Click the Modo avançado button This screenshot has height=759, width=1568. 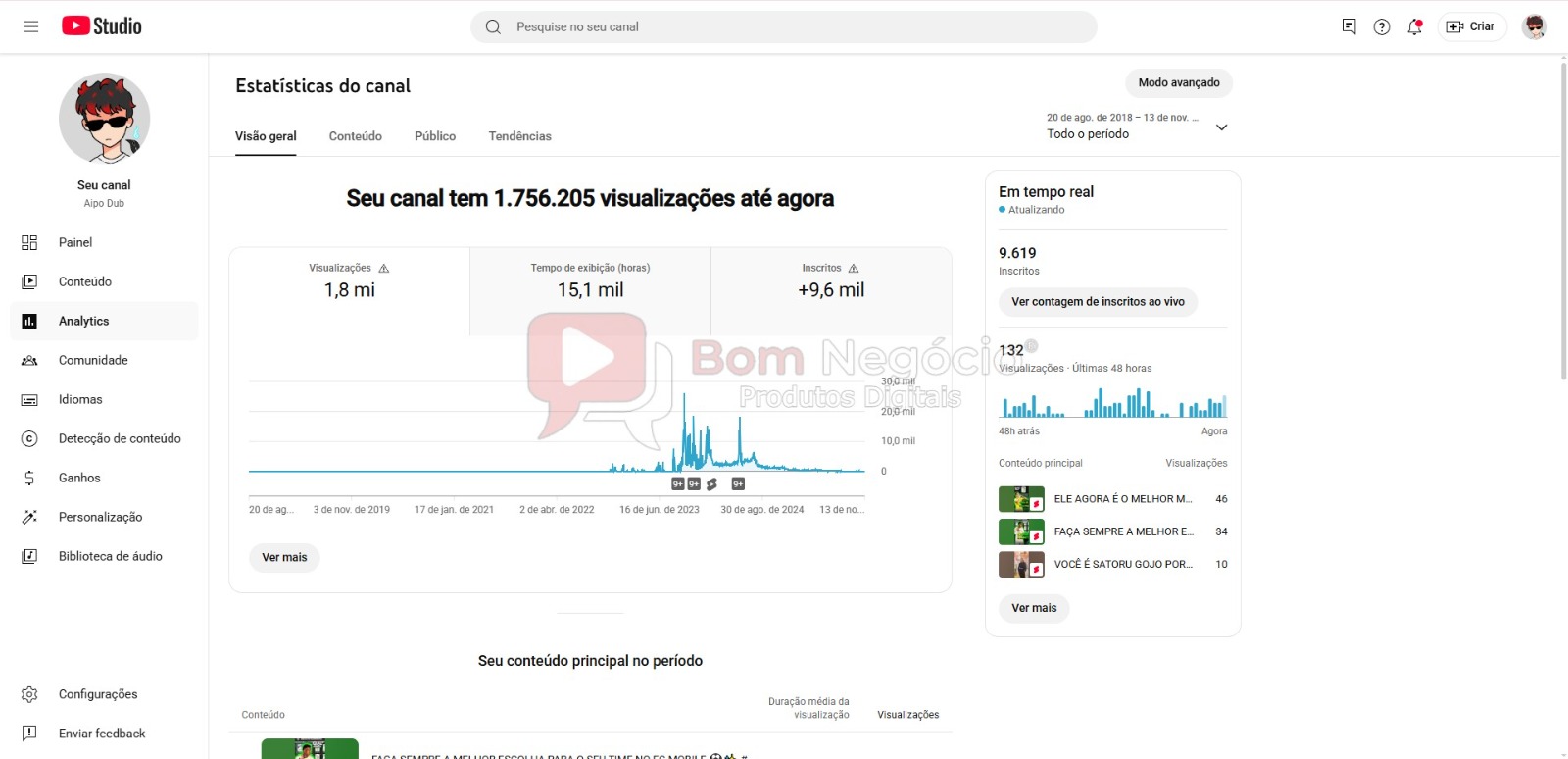coord(1178,83)
